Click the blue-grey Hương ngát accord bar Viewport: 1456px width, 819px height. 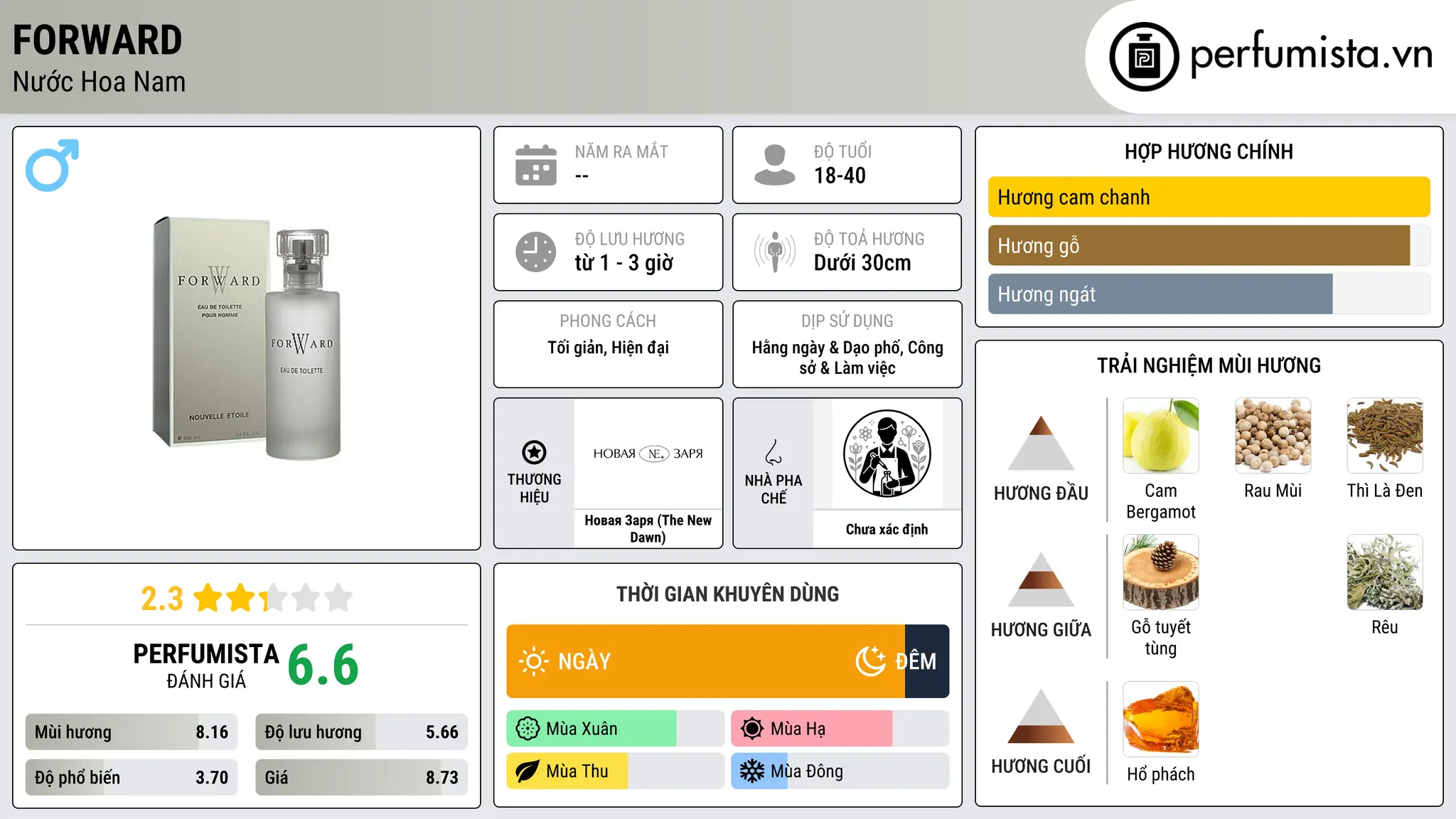click(1160, 294)
